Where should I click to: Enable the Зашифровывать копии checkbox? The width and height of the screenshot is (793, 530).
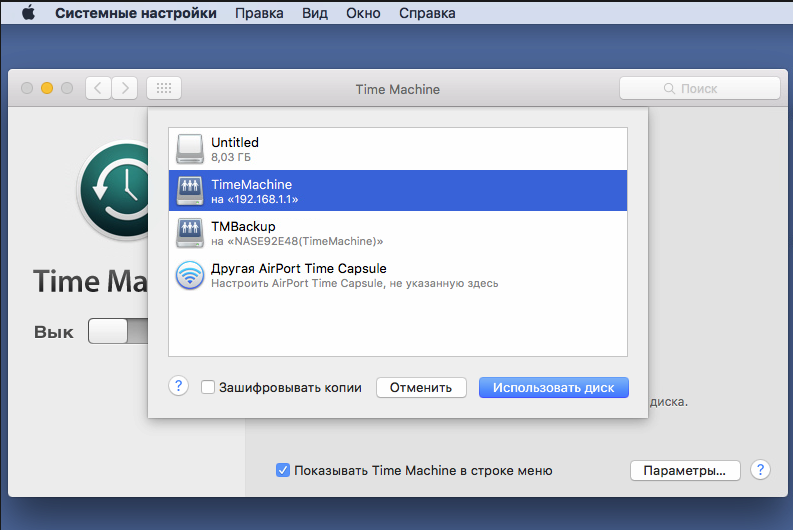point(208,388)
